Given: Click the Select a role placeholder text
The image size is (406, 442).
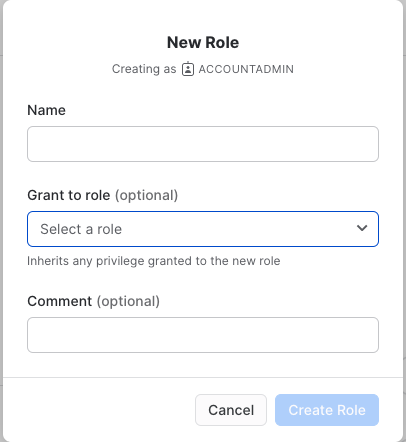Looking at the screenshot, I should pyautogui.click(x=81, y=229).
